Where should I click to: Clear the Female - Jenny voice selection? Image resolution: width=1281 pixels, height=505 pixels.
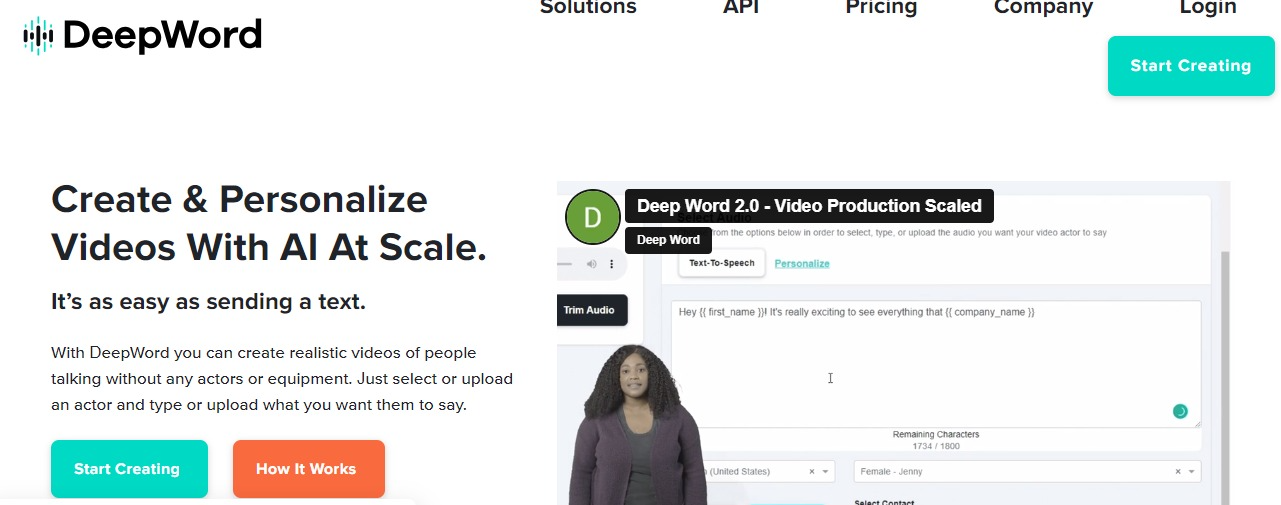1178,471
